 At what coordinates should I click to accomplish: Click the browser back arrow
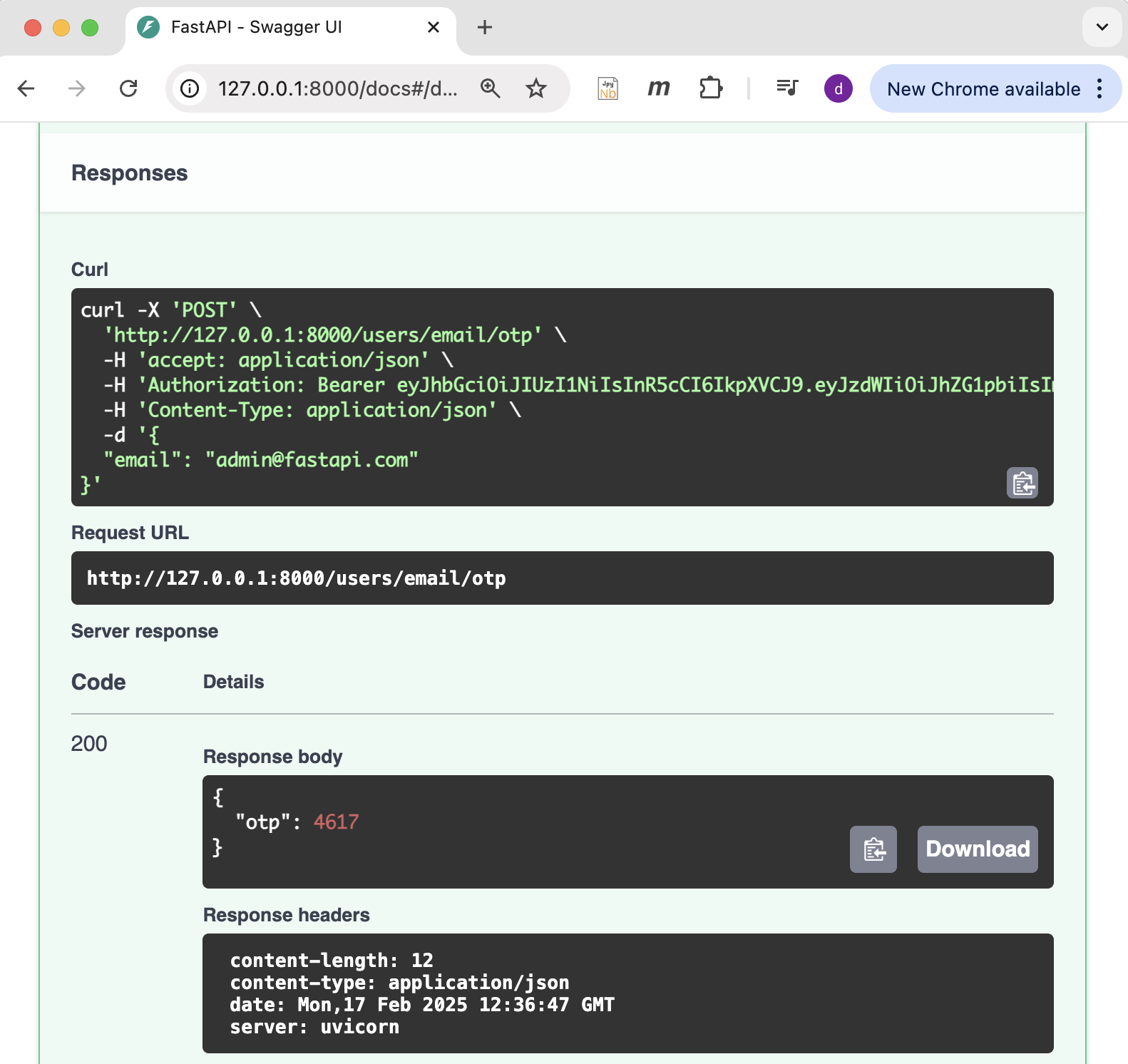[x=26, y=88]
